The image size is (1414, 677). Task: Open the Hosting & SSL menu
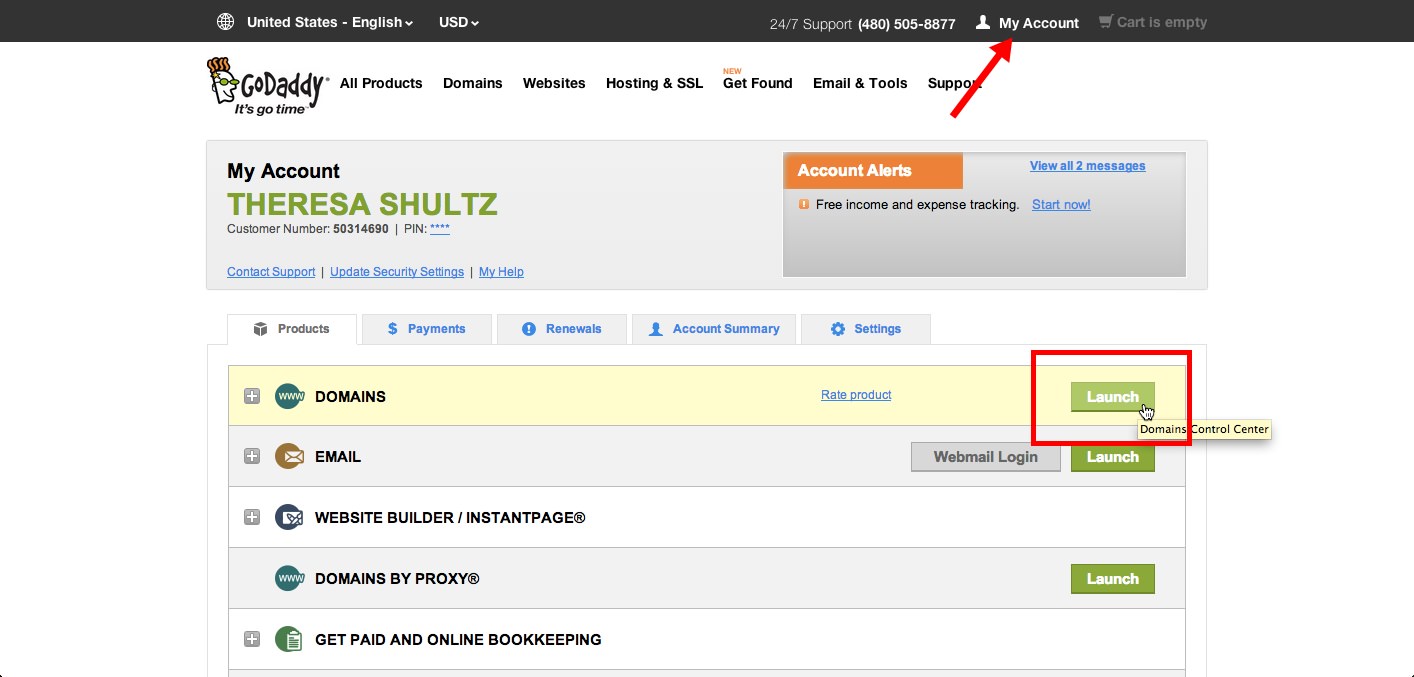(654, 83)
